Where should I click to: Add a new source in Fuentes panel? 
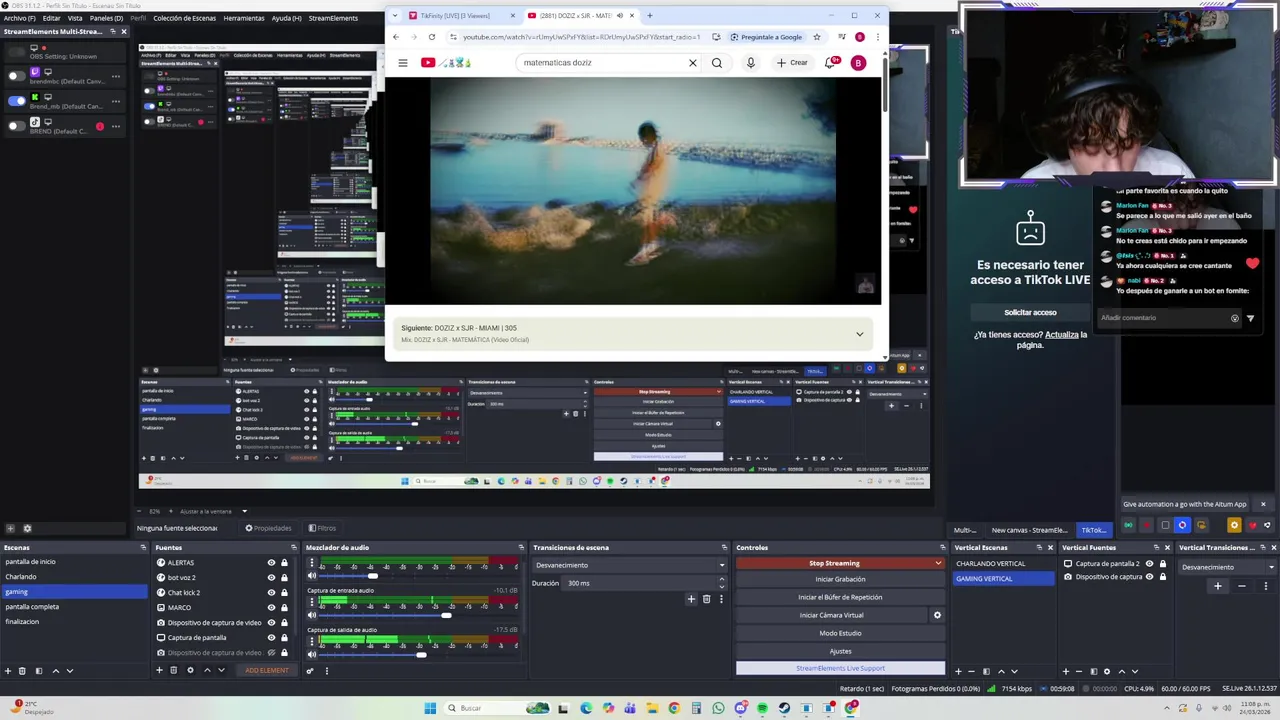pos(159,670)
